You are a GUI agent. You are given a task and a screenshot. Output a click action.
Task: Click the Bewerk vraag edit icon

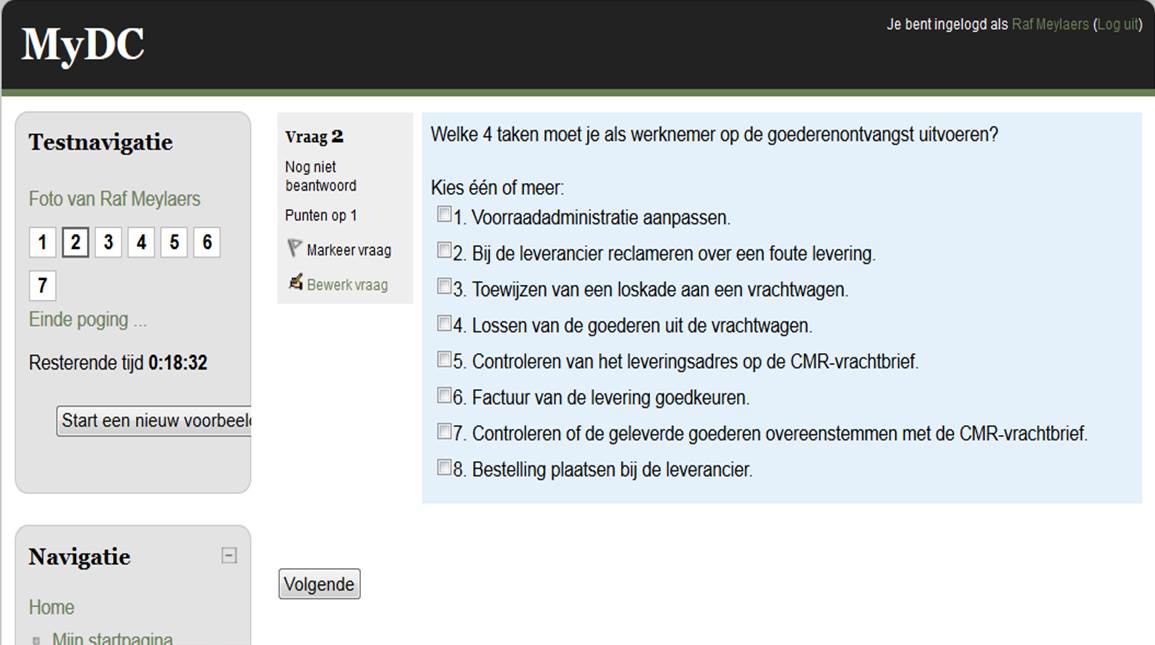(296, 282)
